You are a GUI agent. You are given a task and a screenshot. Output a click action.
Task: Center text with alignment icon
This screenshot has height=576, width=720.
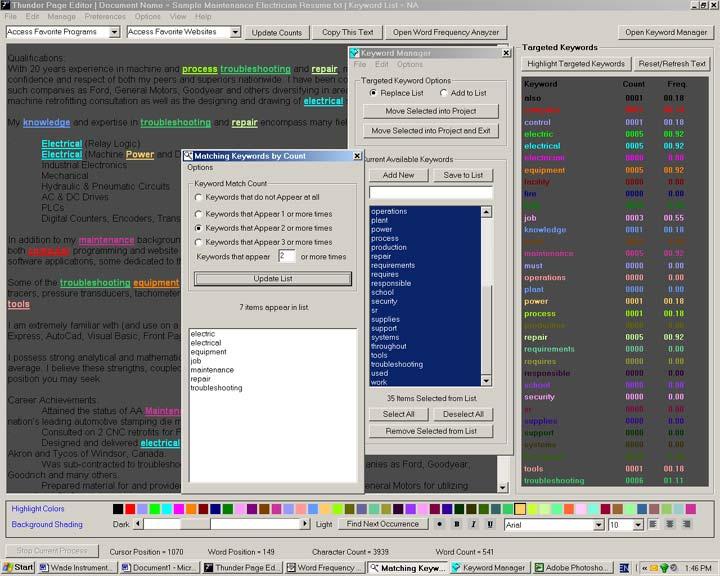pos(670,524)
